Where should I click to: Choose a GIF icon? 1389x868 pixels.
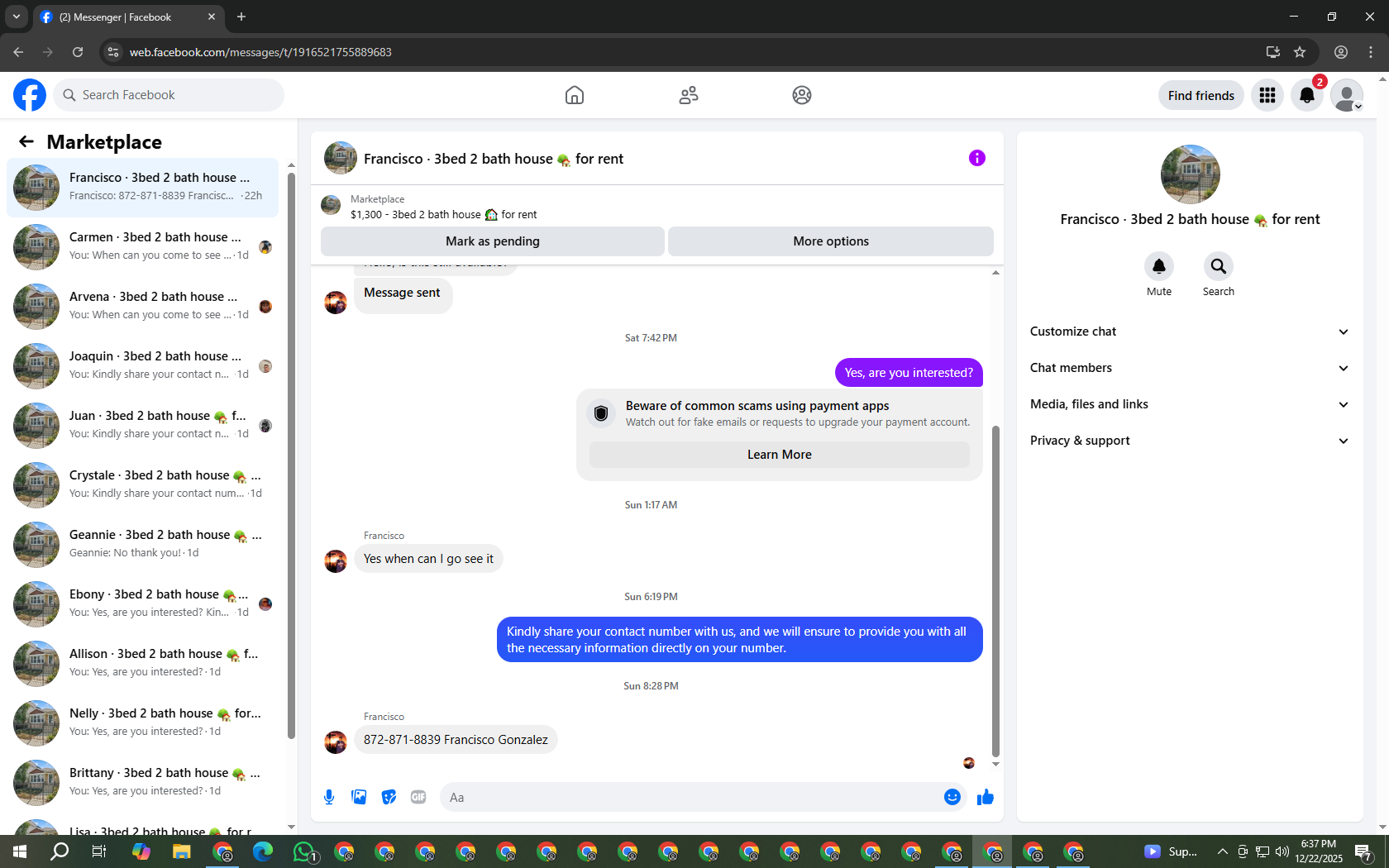418,797
